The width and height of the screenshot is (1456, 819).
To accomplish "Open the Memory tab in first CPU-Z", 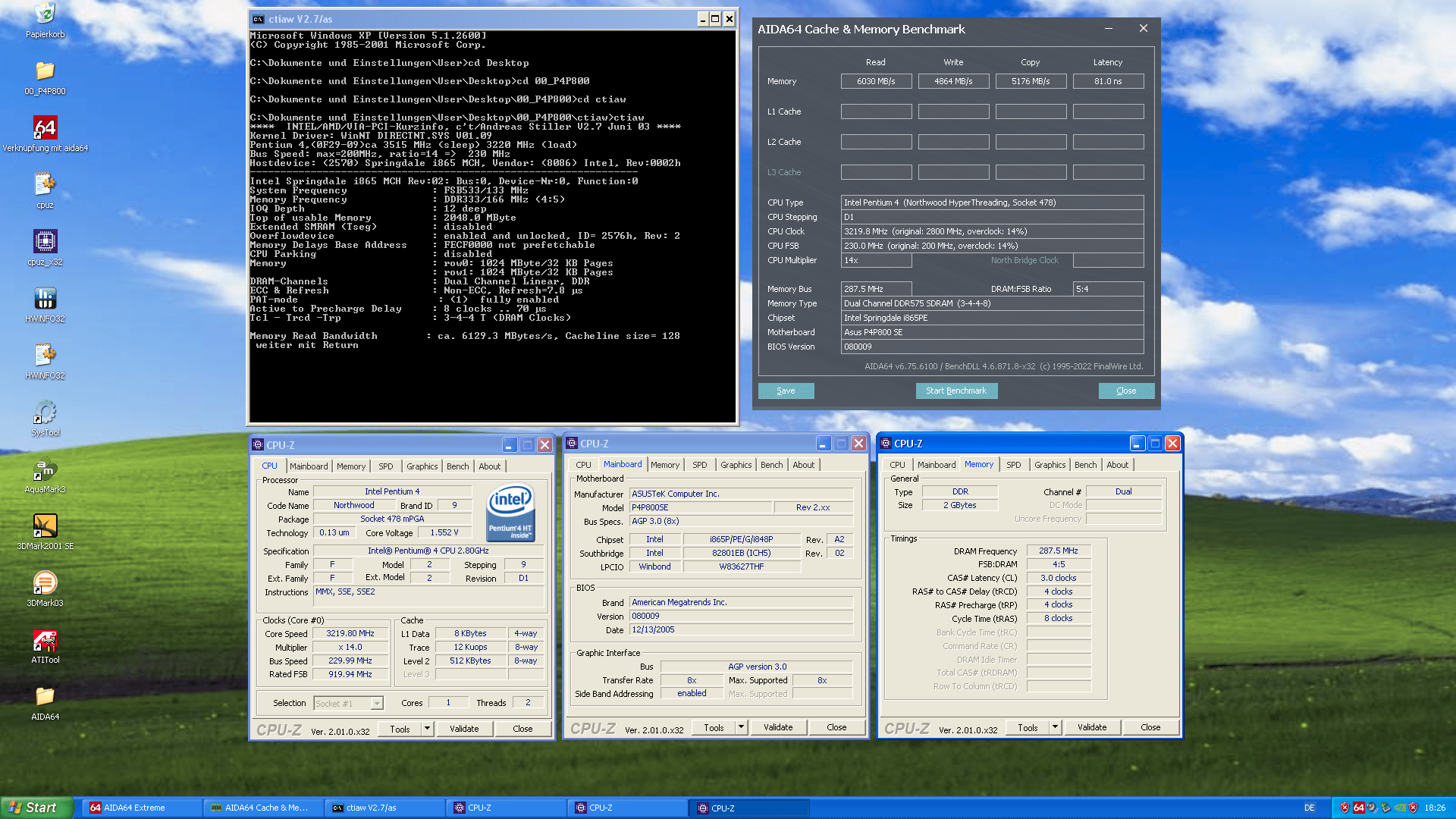I will [x=351, y=466].
